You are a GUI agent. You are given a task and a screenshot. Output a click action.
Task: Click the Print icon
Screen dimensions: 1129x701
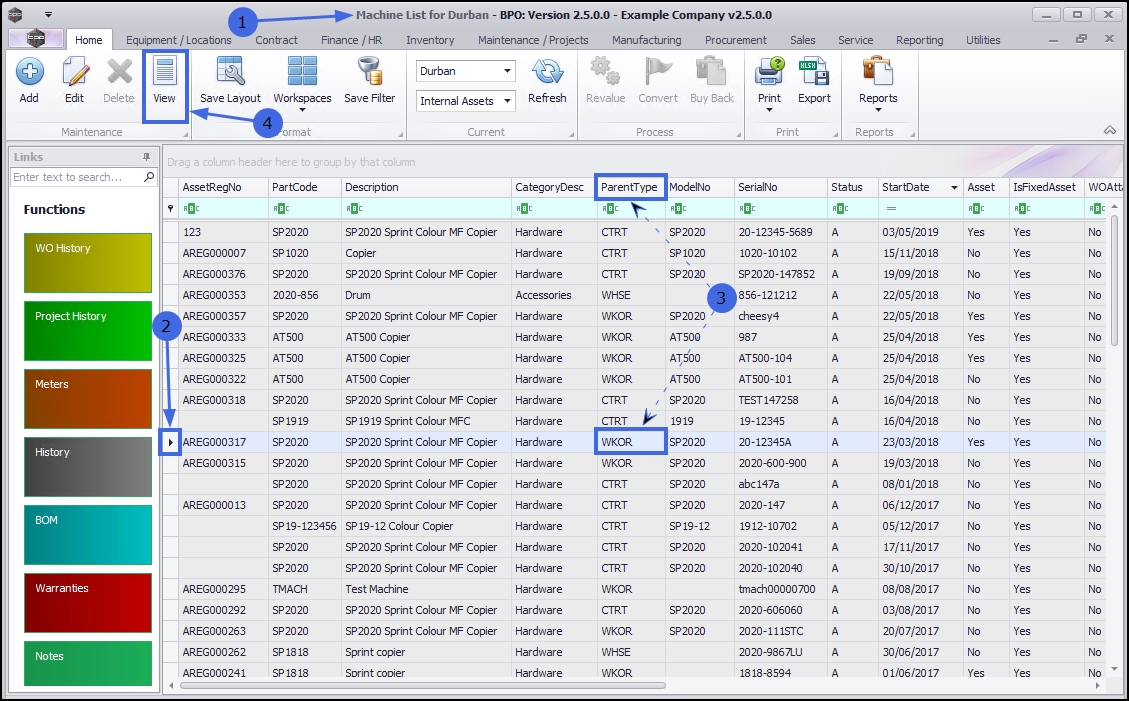pyautogui.click(x=769, y=74)
